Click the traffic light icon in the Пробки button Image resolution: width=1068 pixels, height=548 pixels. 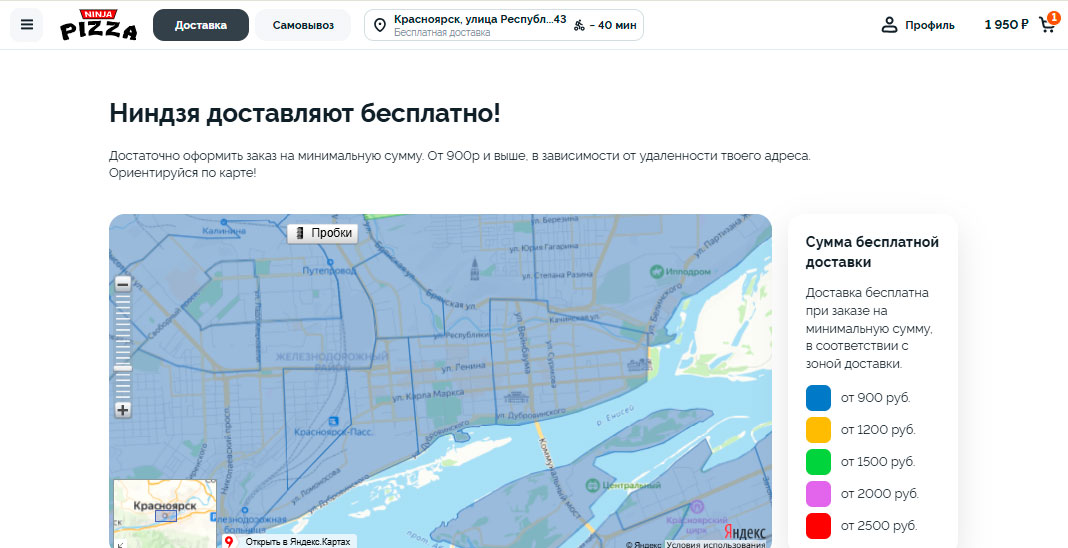(x=300, y=233)
